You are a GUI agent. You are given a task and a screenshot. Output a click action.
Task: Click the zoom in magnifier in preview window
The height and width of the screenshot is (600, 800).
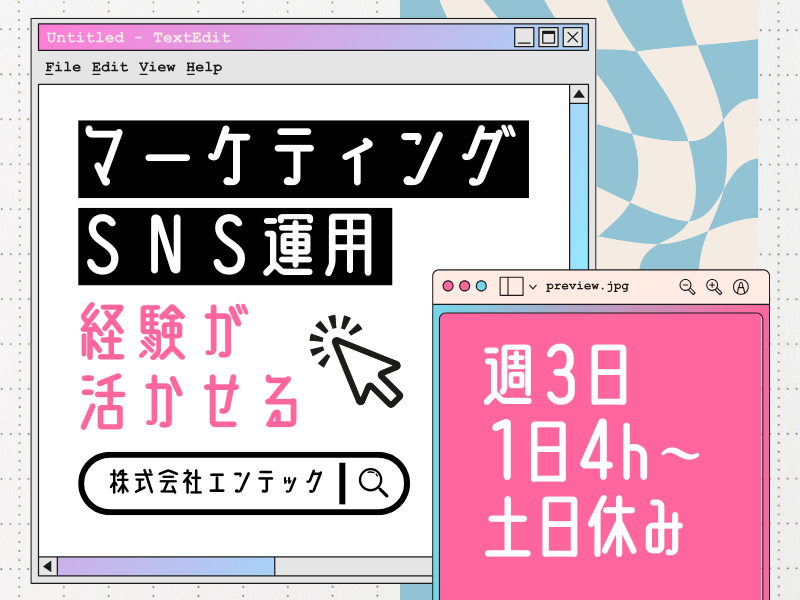point(714,286)
